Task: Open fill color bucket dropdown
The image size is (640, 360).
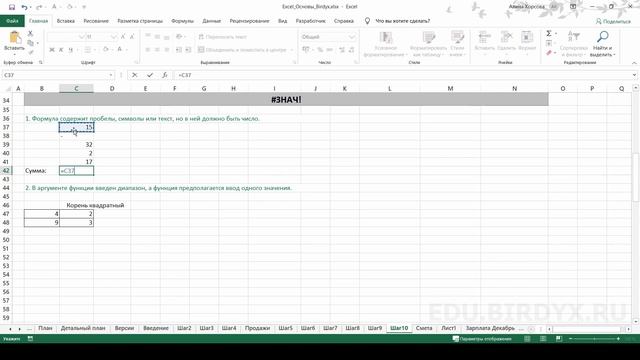Action: (x=113, y=50)
